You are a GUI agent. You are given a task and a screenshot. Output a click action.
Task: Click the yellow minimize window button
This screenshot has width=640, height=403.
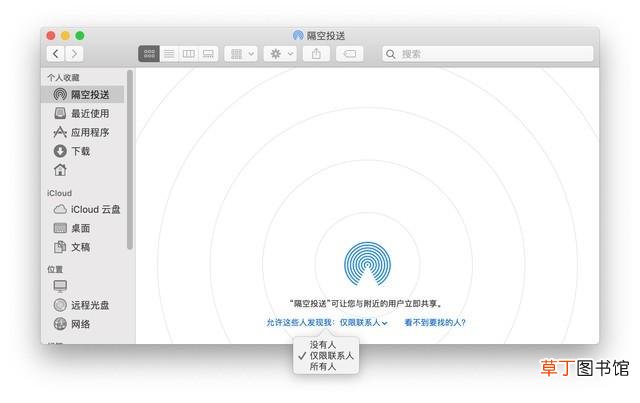[65, 36]
